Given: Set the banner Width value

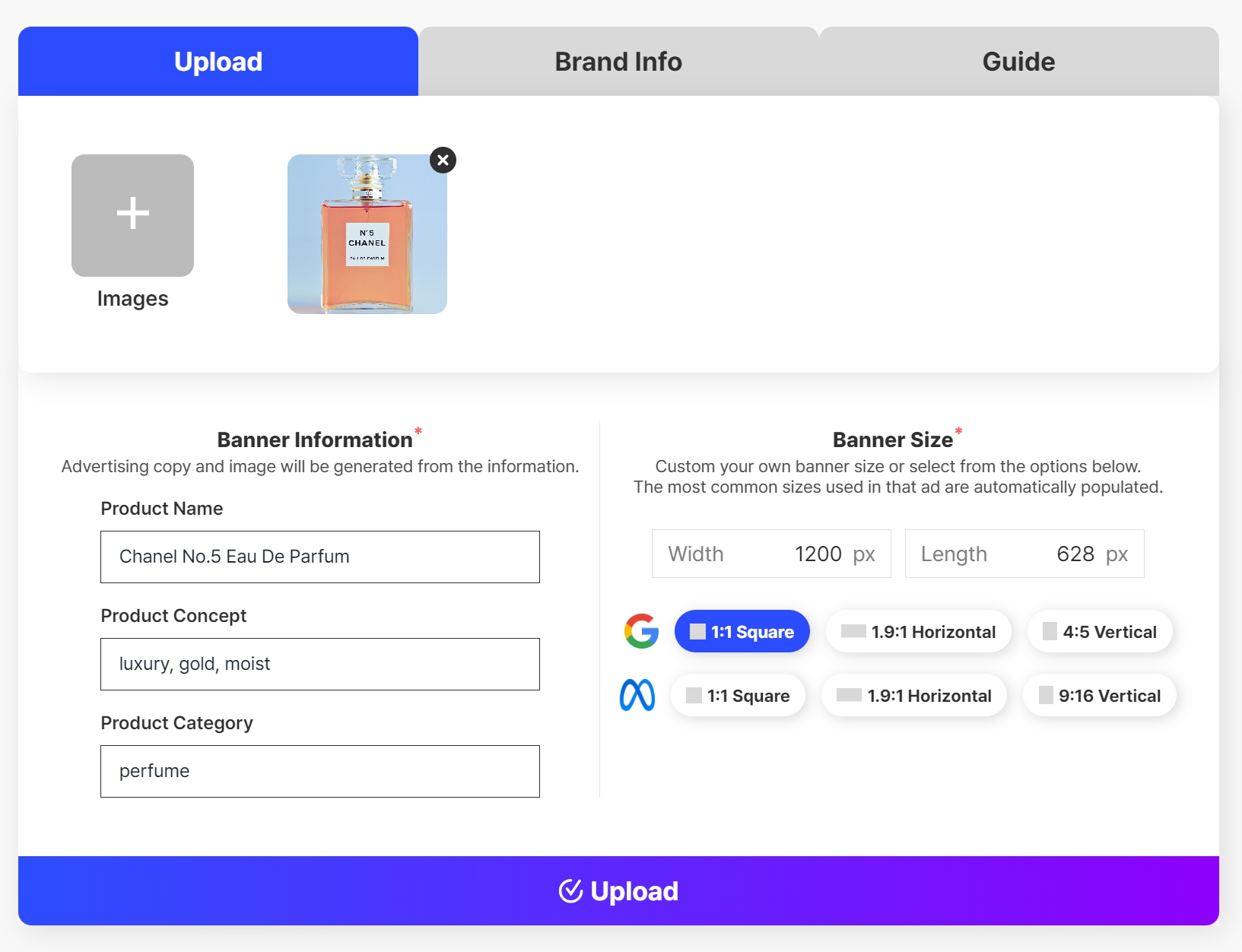Looking at the screenshot, I should pyautogui.click(x=771, y=554).
